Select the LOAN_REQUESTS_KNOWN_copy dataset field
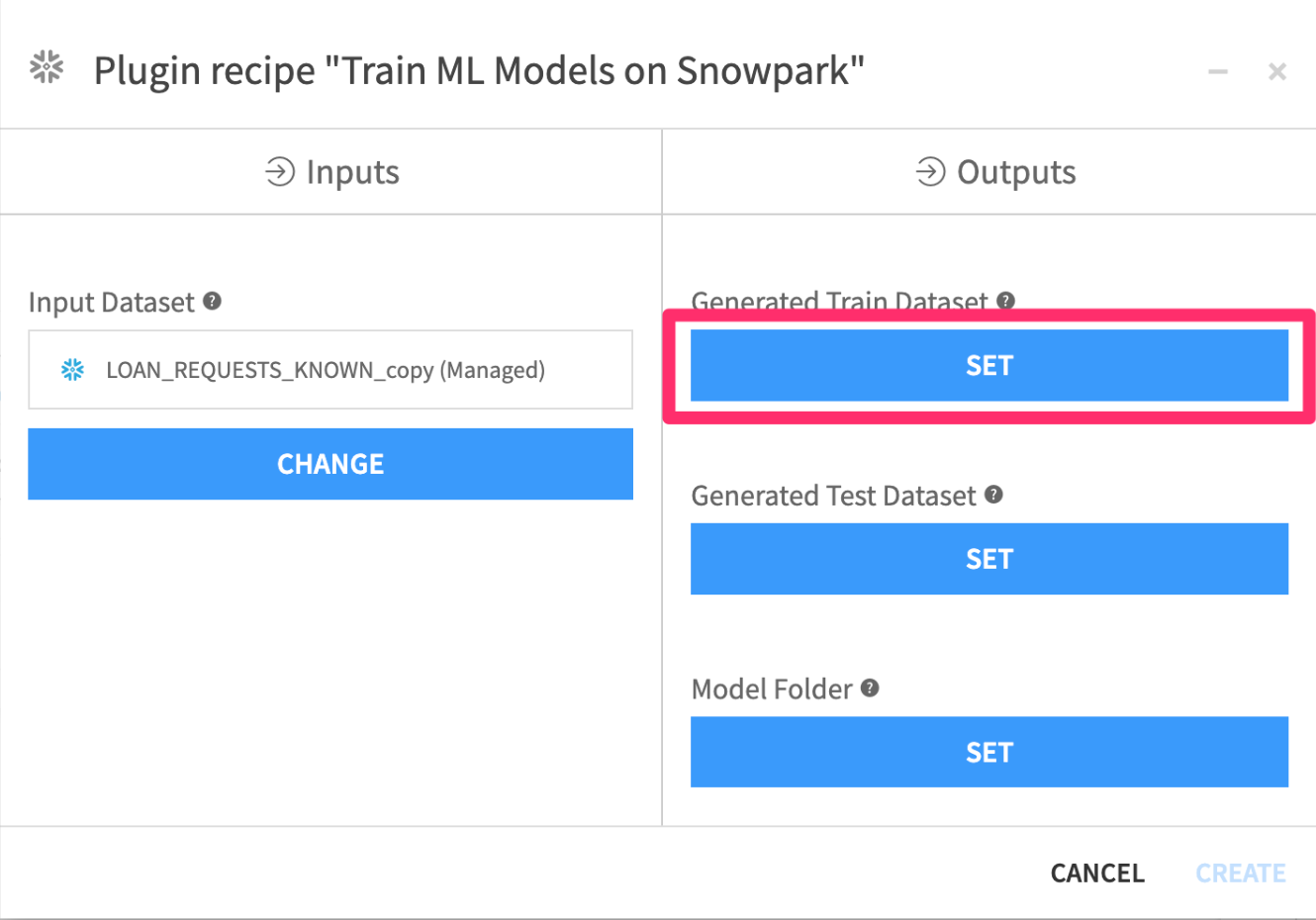The height and width of the screenshot is (920, 1316). pos(330,370)
